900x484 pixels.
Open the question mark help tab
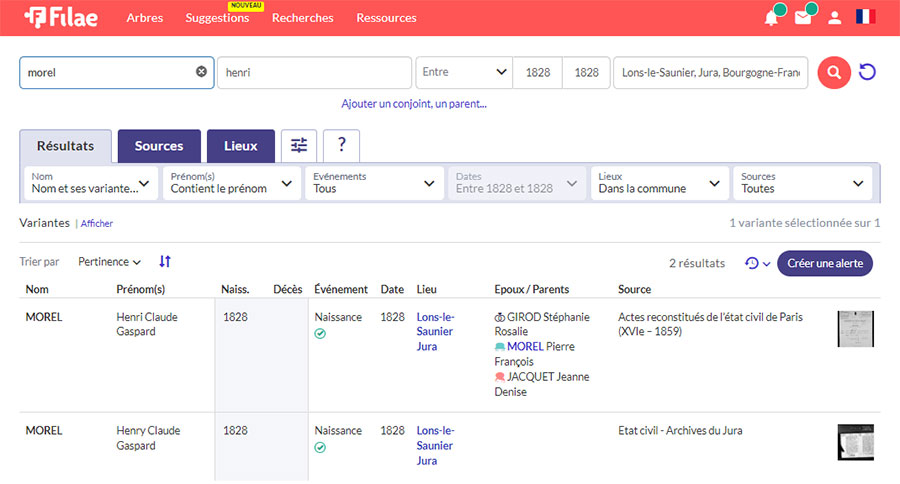click(x=341, y=146)
